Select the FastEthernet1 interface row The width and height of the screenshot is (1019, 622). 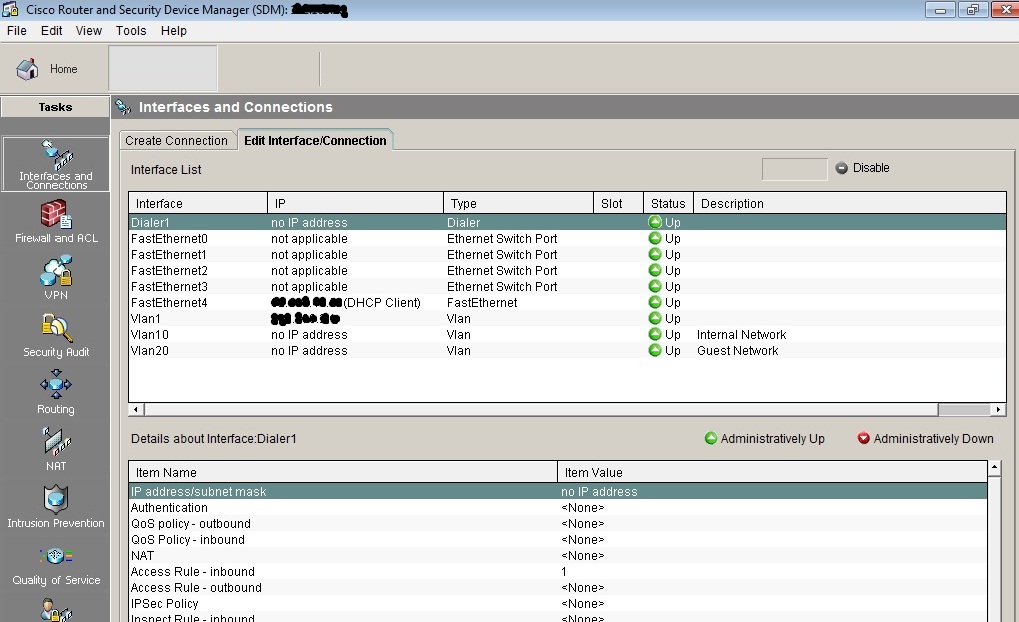point(567,255)
